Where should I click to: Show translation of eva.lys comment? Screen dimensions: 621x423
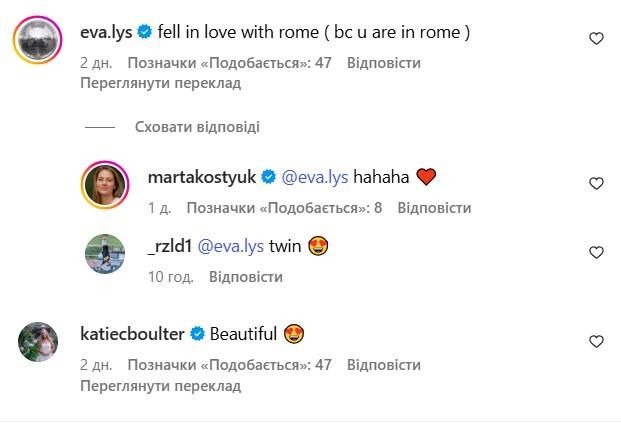pos(160,83)
